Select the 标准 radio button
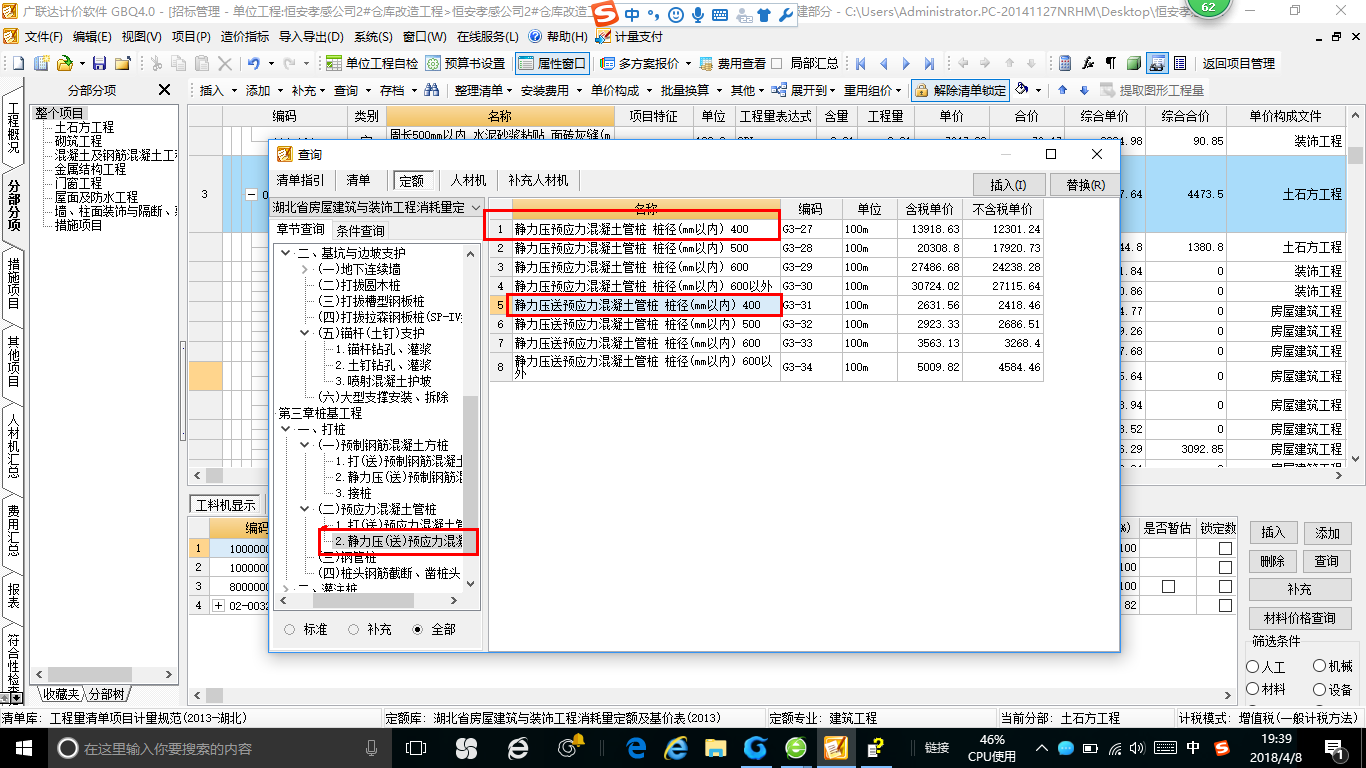Viewport: 1366px width, 768px height. pos(290,630)
